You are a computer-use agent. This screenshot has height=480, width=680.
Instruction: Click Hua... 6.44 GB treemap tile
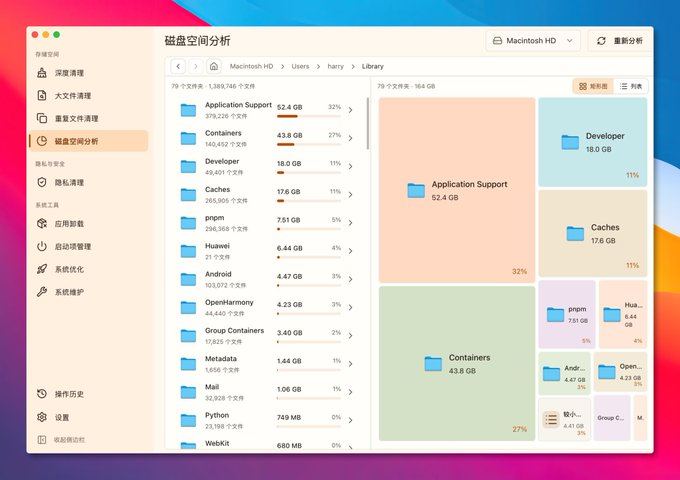pos(623,314)
